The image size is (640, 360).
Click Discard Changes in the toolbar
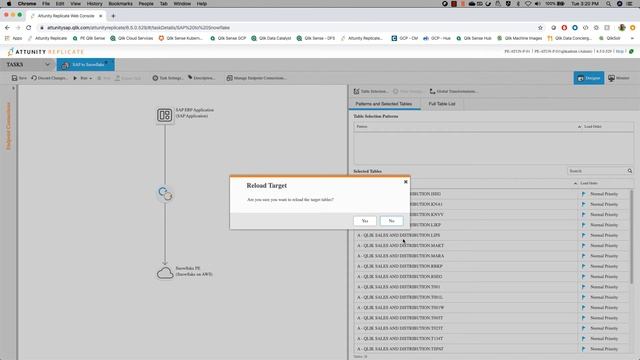[x=49, y=78]
